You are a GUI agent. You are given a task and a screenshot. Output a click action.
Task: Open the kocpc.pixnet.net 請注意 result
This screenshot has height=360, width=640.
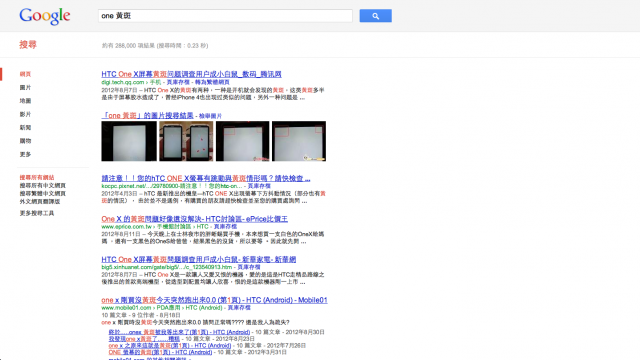coord(206,178)
